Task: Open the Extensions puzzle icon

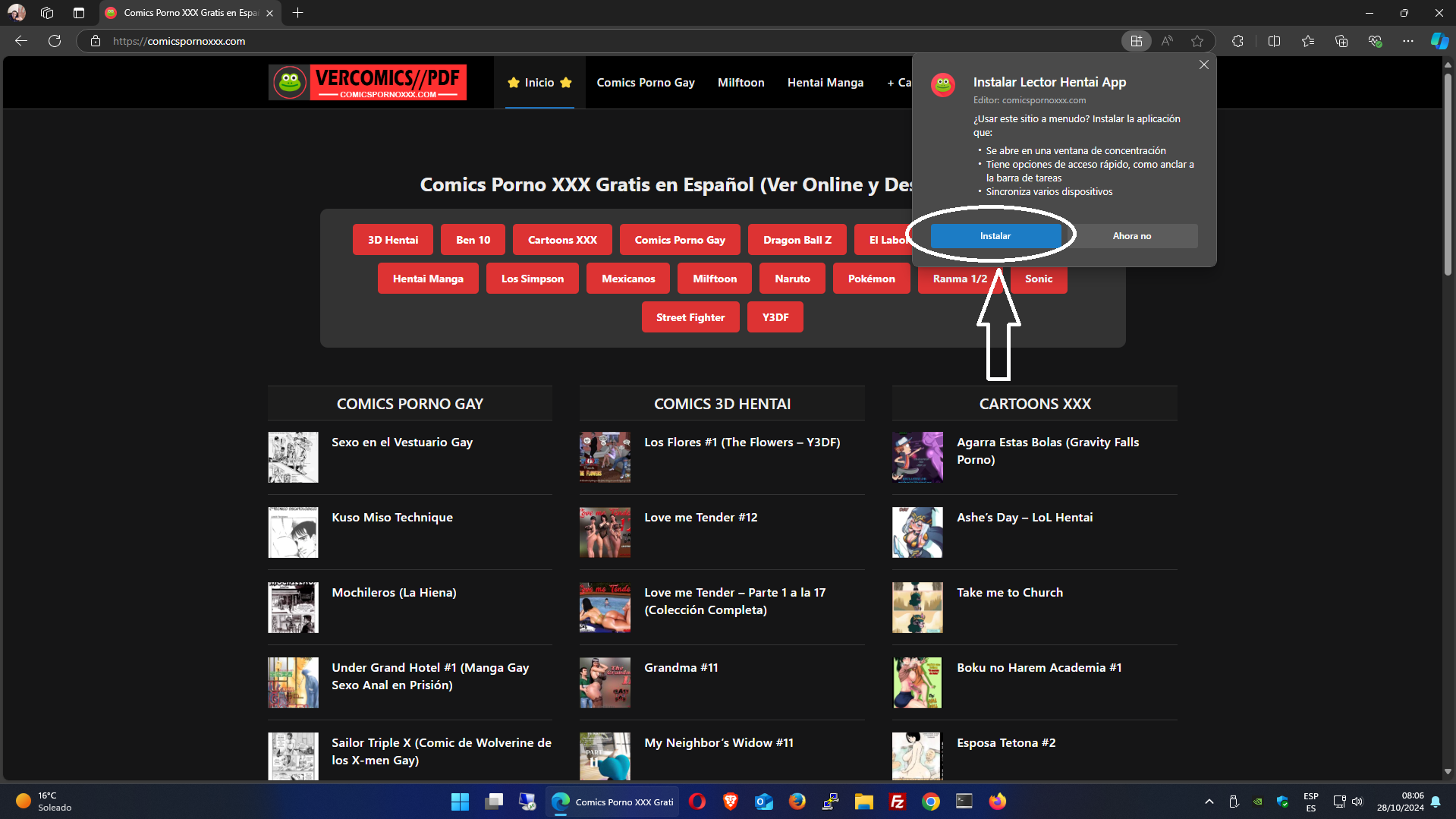Action: (1237, 41)
